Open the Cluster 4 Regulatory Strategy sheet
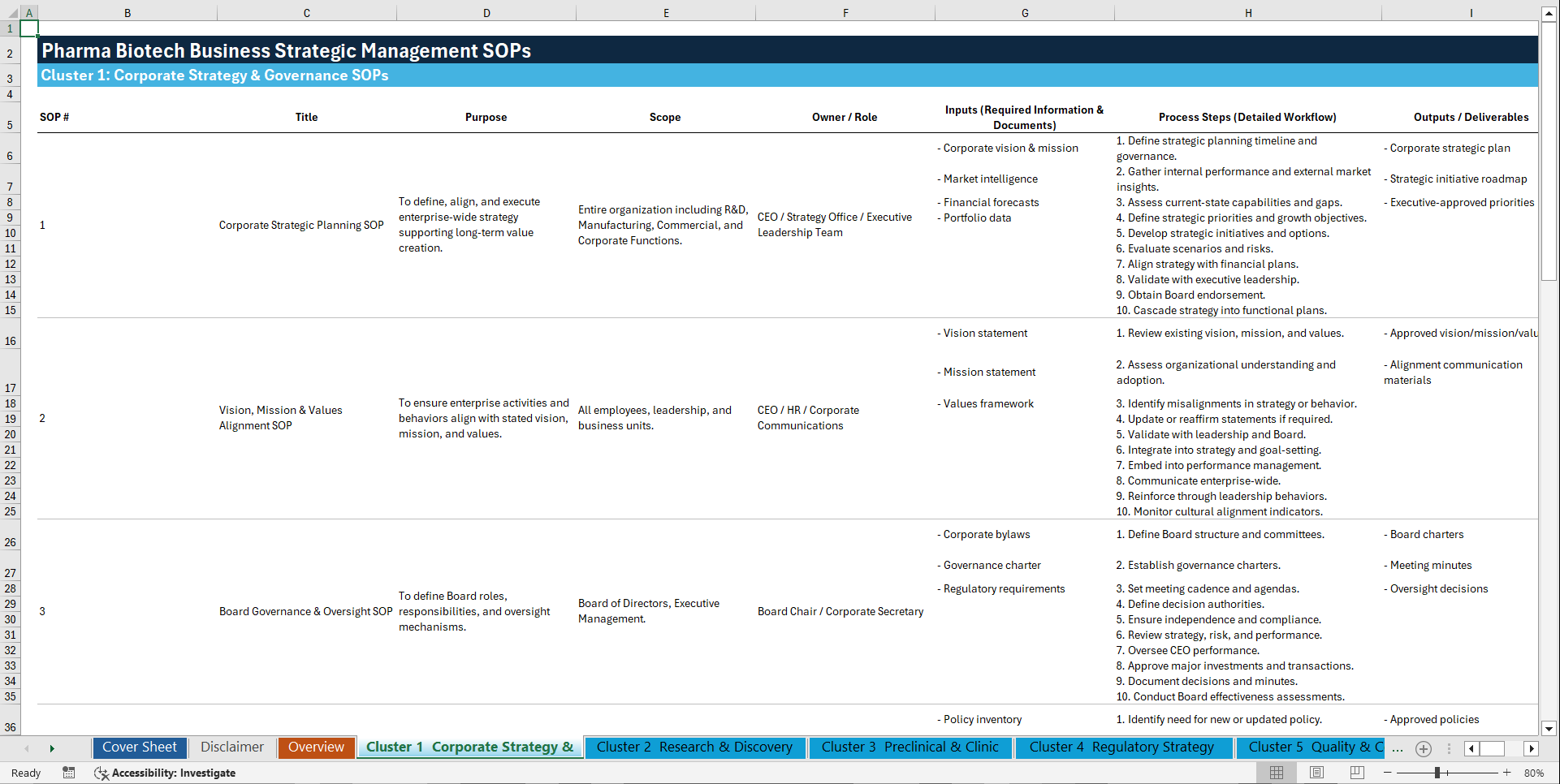The height and width of the screenshot is (784, 1560). coord(1123,747)
